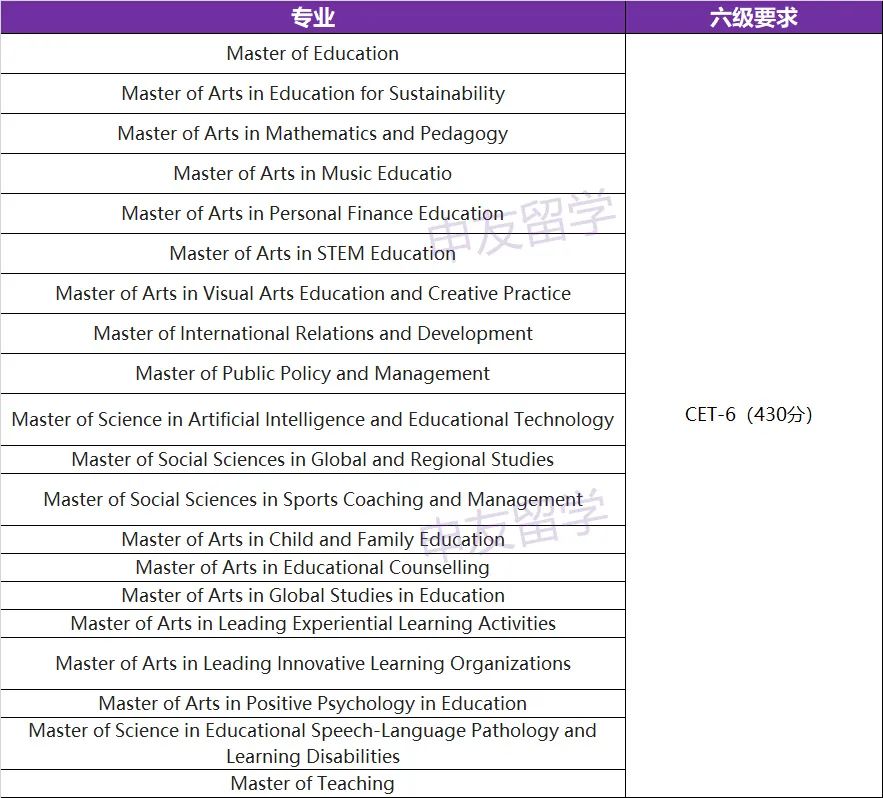The width and height of the screenshot is (883, 798).
Task: Select Master of Arts in Visual Arts Education row
Action: point(313,293)
